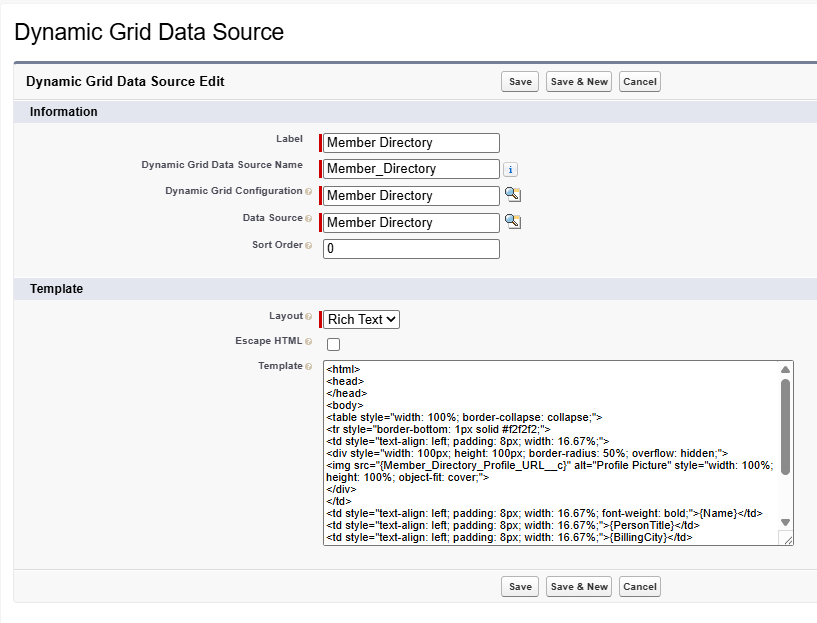Click the info icon beside Data Source Name
Image resolution: width=817 pixels, height=623 pixels.
point(510,170)
